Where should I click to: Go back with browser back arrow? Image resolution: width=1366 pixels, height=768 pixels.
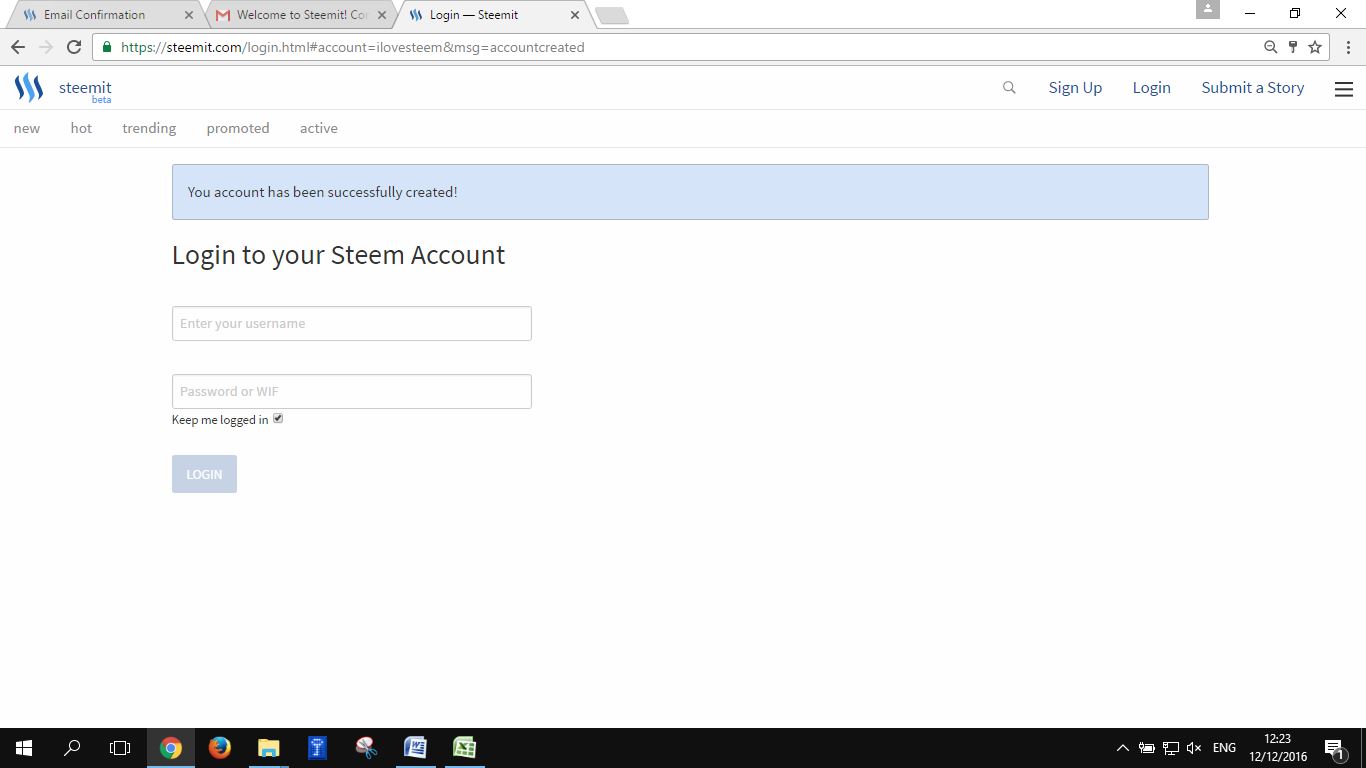click(x=18, y=47)
